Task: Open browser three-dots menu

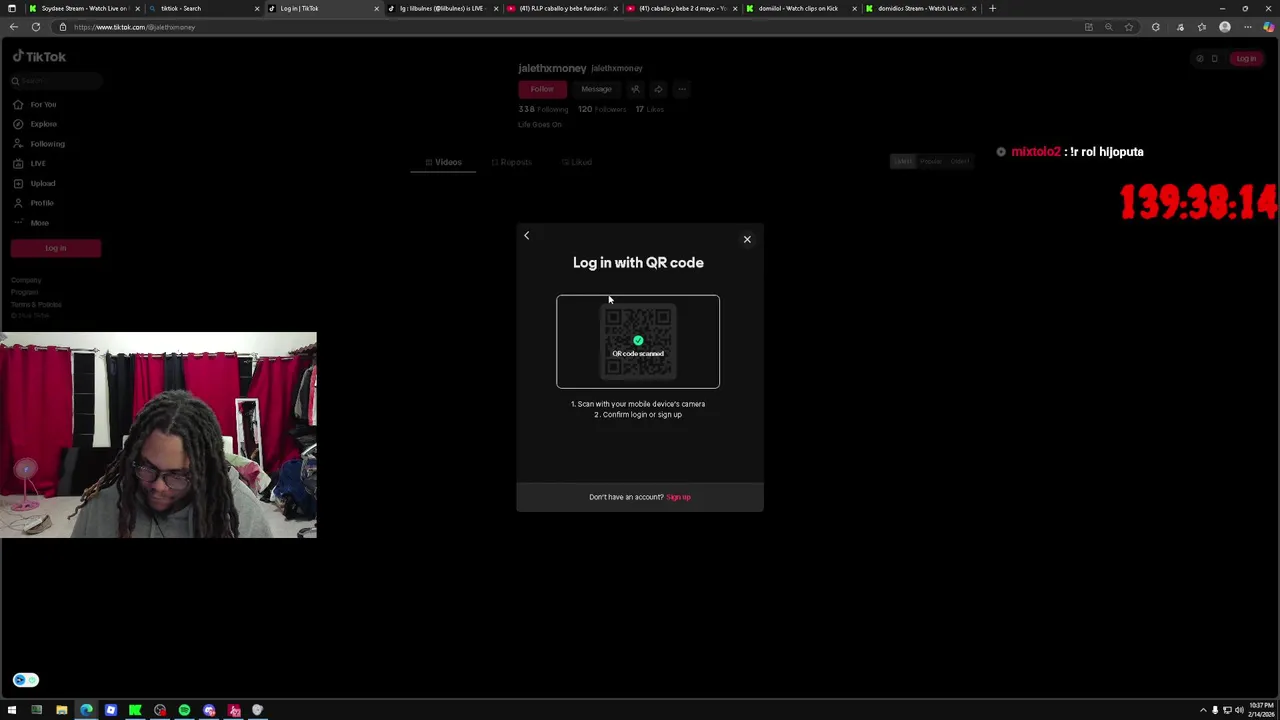Action: point(1247,27)
